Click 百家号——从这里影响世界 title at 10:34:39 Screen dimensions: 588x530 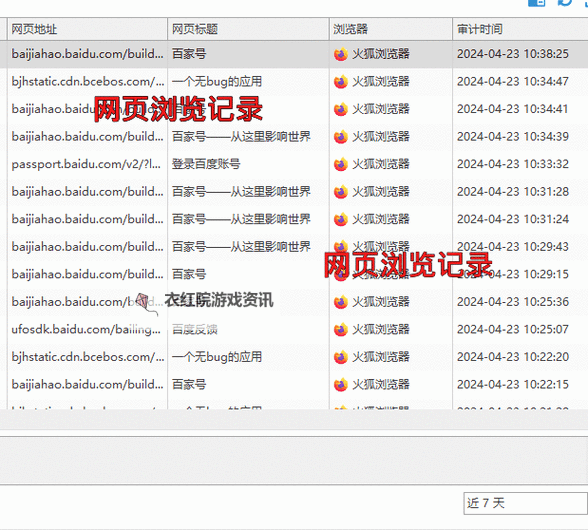point(241,137)
